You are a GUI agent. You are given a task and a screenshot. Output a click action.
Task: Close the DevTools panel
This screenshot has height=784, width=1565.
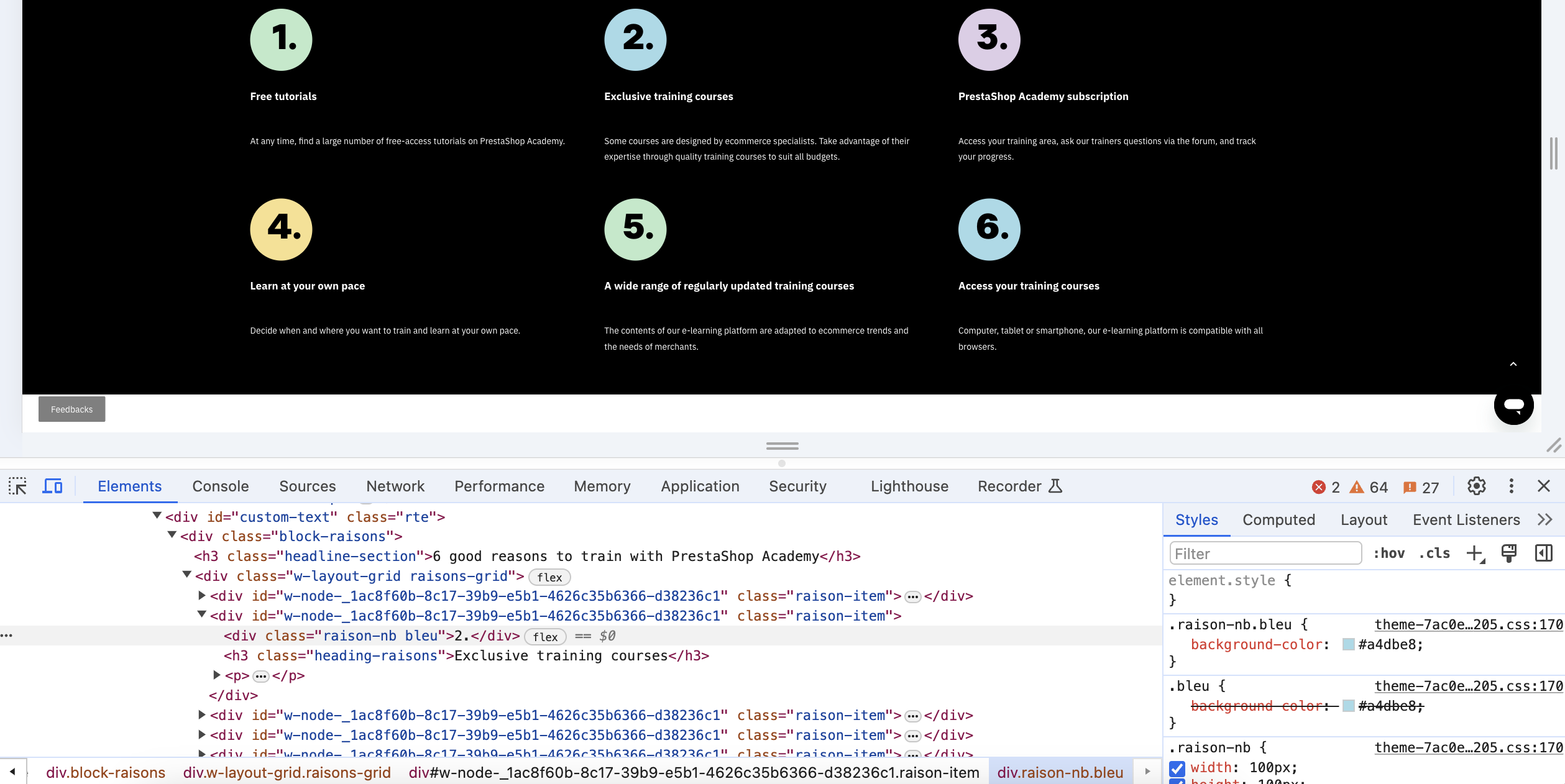[x=1543, y=486]
